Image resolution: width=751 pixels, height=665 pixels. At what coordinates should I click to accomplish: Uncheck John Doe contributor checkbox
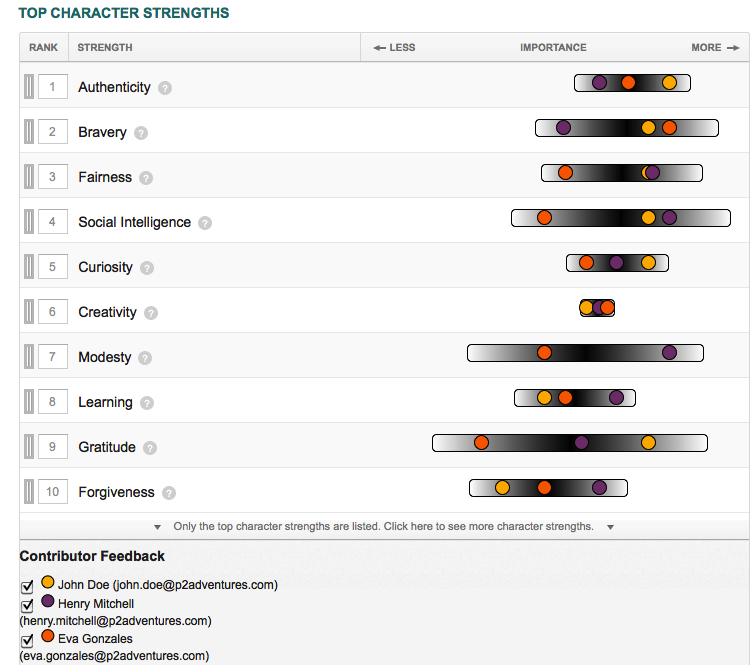pos(28,587)
